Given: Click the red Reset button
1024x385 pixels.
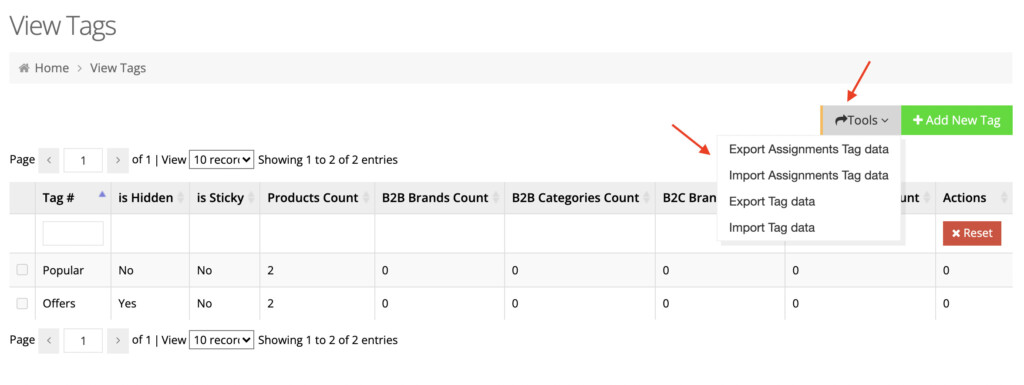Looking at the screenshot, I should pyautogui.click(x=972, y=233).
